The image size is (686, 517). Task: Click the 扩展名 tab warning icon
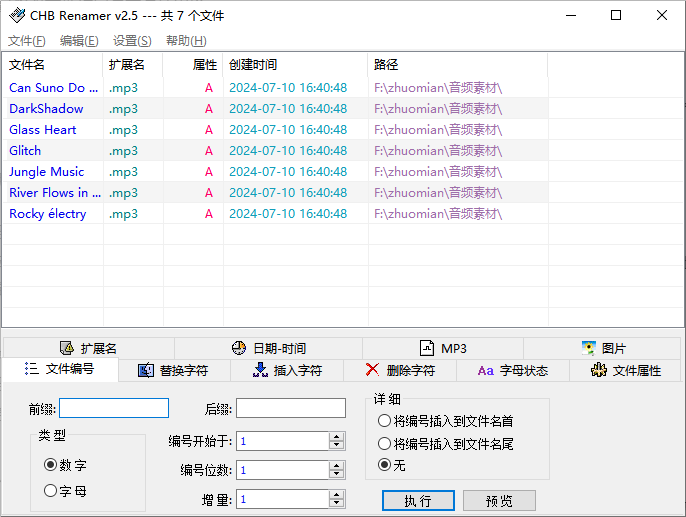pyautogui.click(x=66, y=348)
